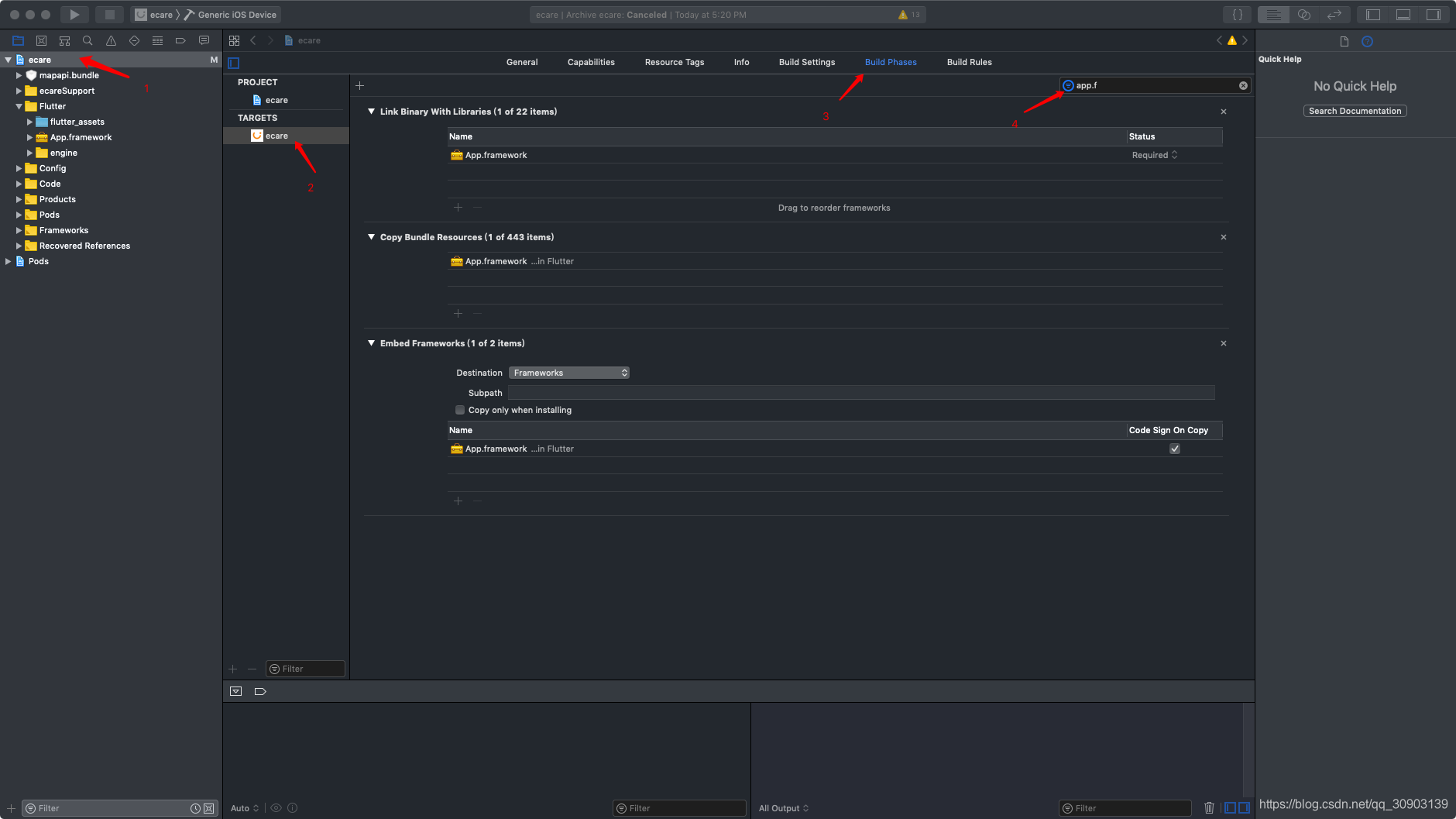The width and height of the screenshot is (1456, 819).
Task: Clear the app.f search filter
Action: coord(1243,85)
